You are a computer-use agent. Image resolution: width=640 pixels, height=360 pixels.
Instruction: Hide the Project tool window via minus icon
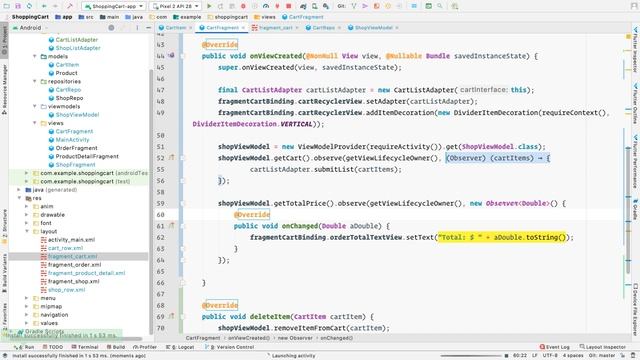click(148, 28)
